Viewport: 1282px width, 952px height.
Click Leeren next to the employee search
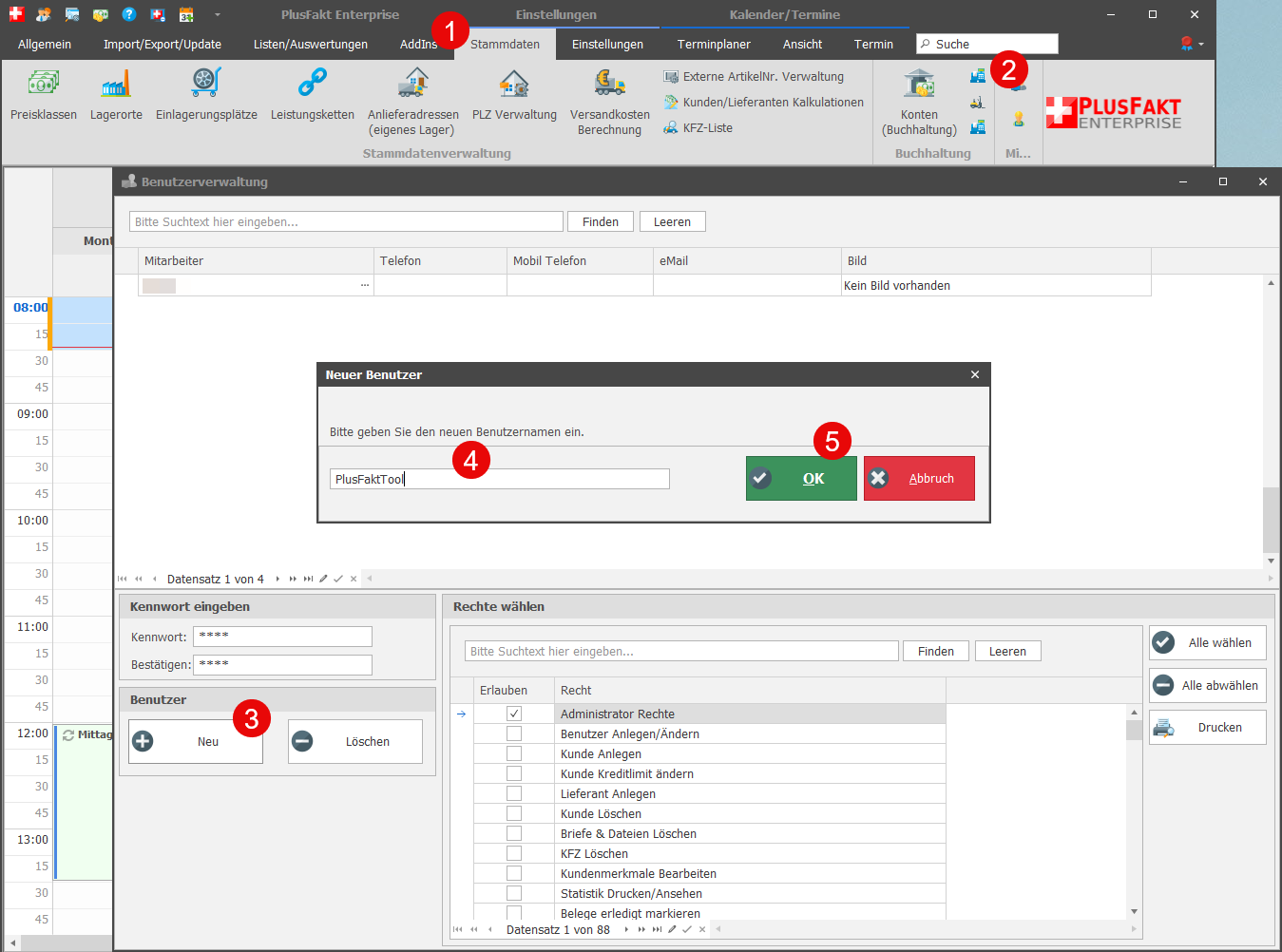click(x=672, y=221)
